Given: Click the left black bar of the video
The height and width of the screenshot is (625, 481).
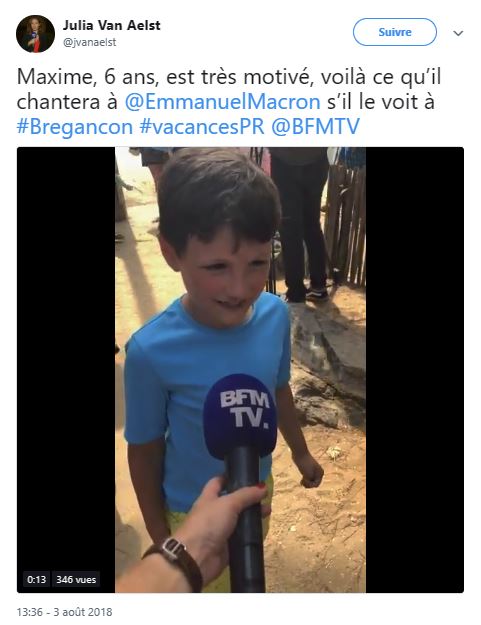Looking at the screenshot, I should click(x=66, y=359).
